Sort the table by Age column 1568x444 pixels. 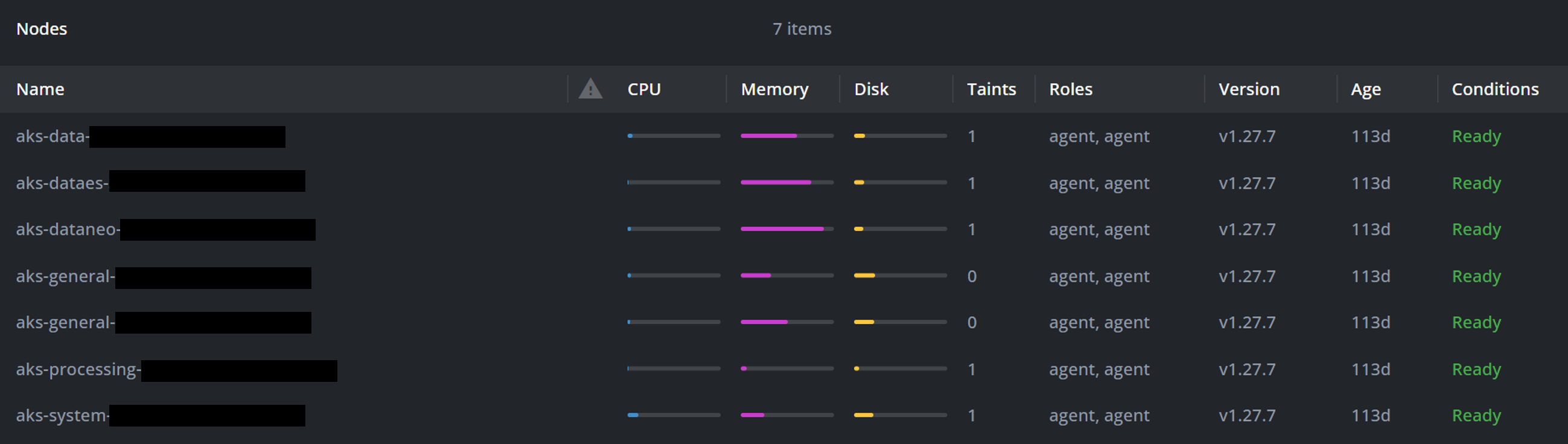click(1366, 89)
